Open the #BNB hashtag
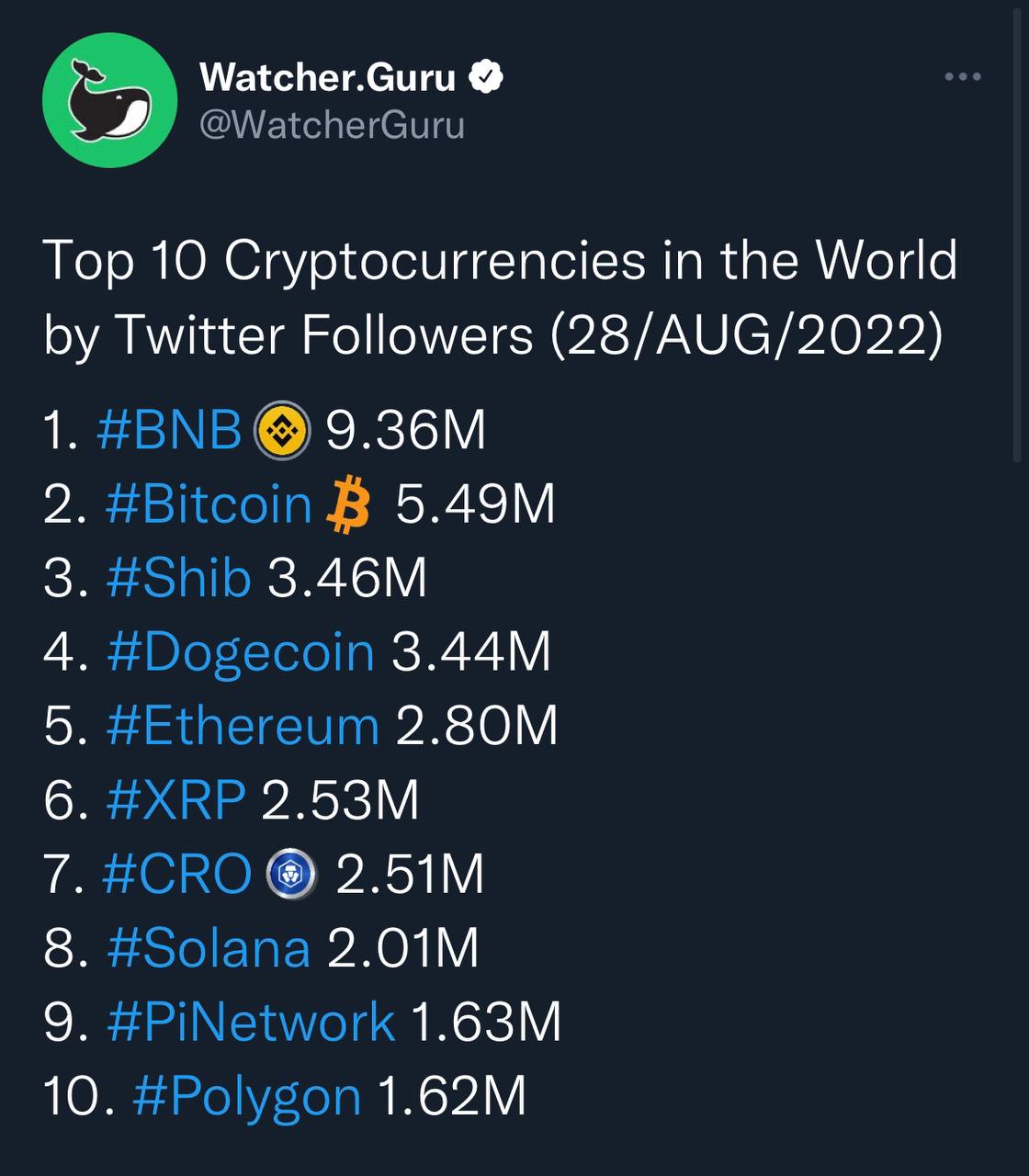 169,430
